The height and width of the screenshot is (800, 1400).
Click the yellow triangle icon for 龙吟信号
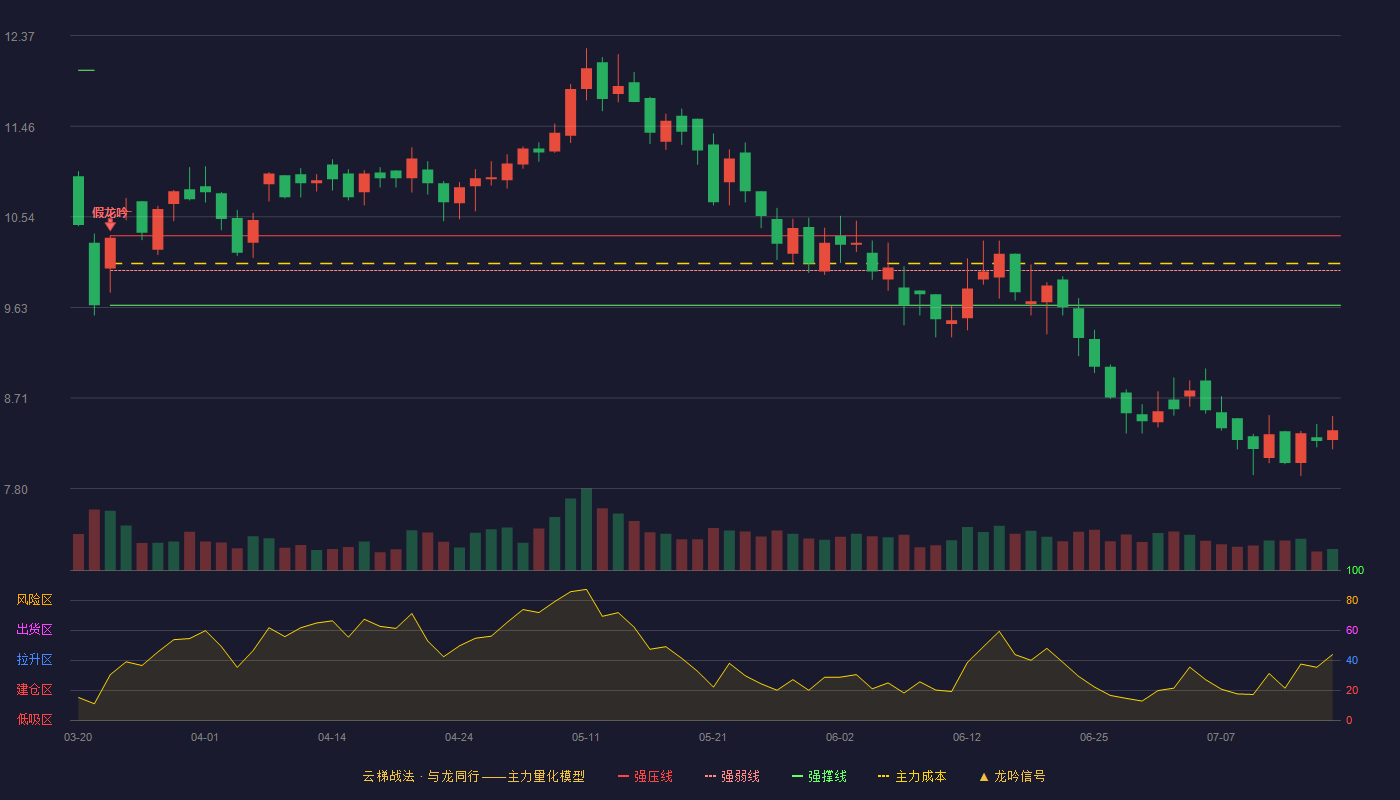984,777
